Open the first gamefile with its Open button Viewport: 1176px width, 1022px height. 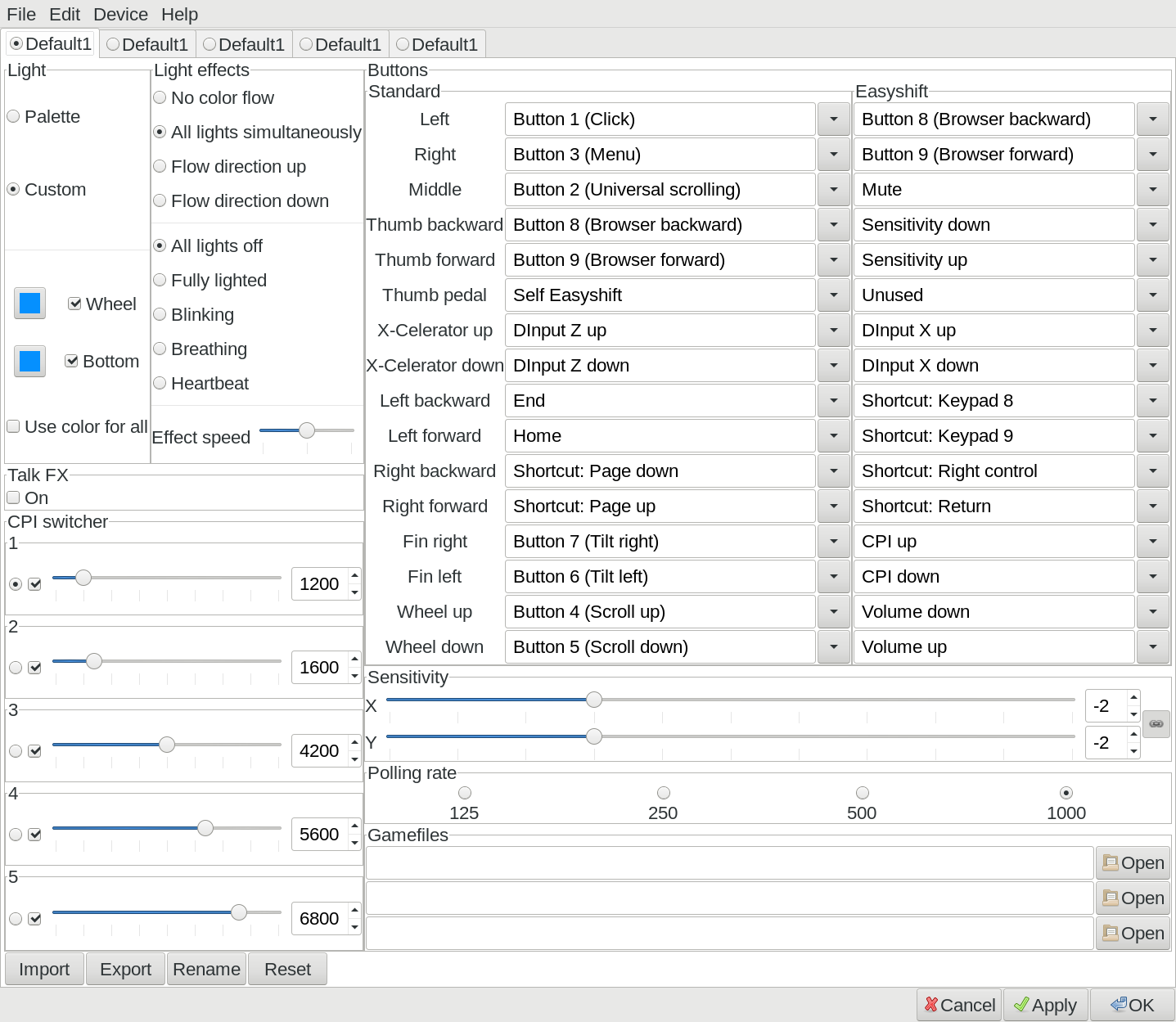(1133, 862)
